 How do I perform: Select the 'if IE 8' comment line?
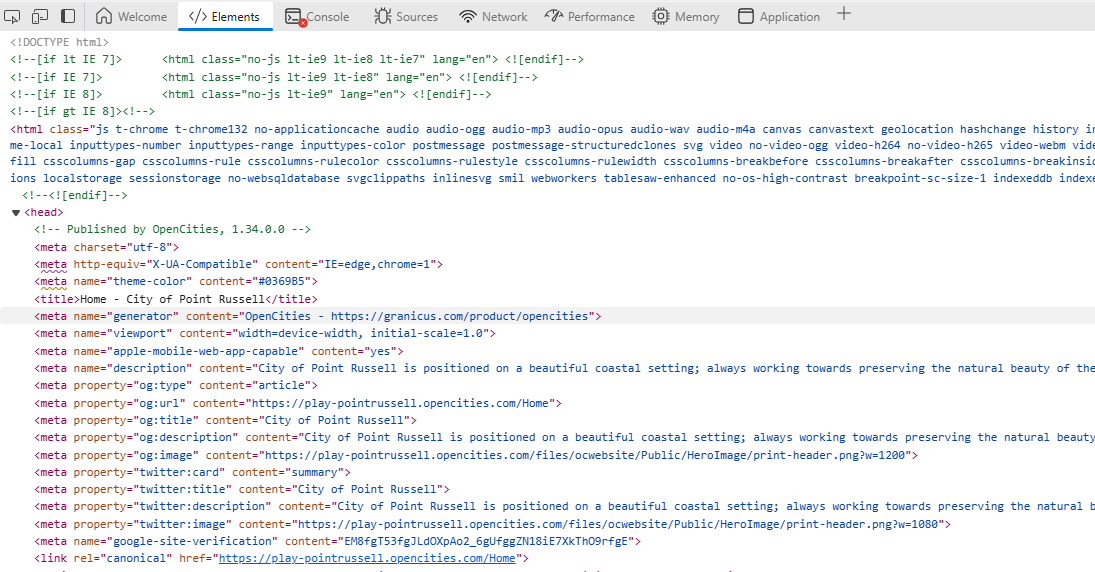point(251,94)
